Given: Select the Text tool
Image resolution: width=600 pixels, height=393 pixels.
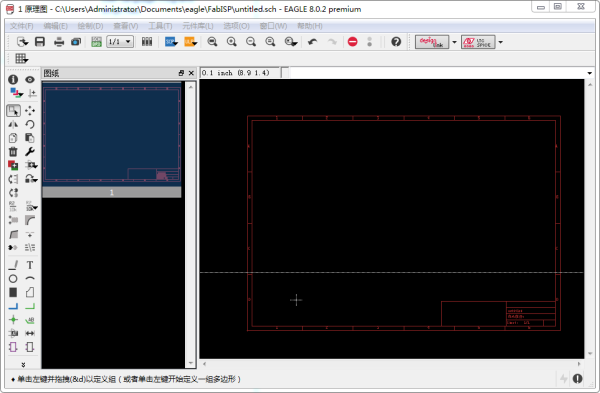Looking at the screenshot, I should tap(30, 265).
